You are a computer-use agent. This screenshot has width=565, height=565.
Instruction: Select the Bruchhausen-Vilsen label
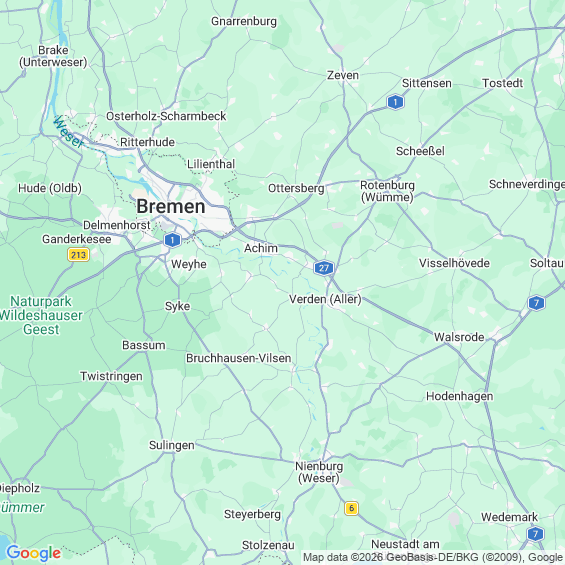239,358
